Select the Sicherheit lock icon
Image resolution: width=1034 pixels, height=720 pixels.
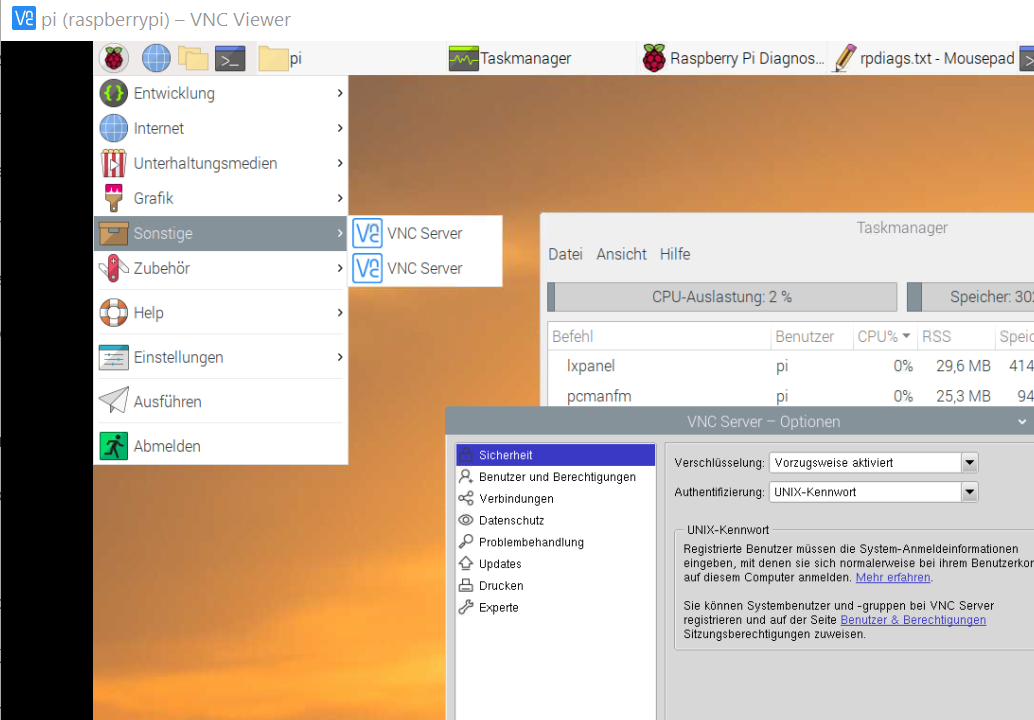[x=466, y=454]
